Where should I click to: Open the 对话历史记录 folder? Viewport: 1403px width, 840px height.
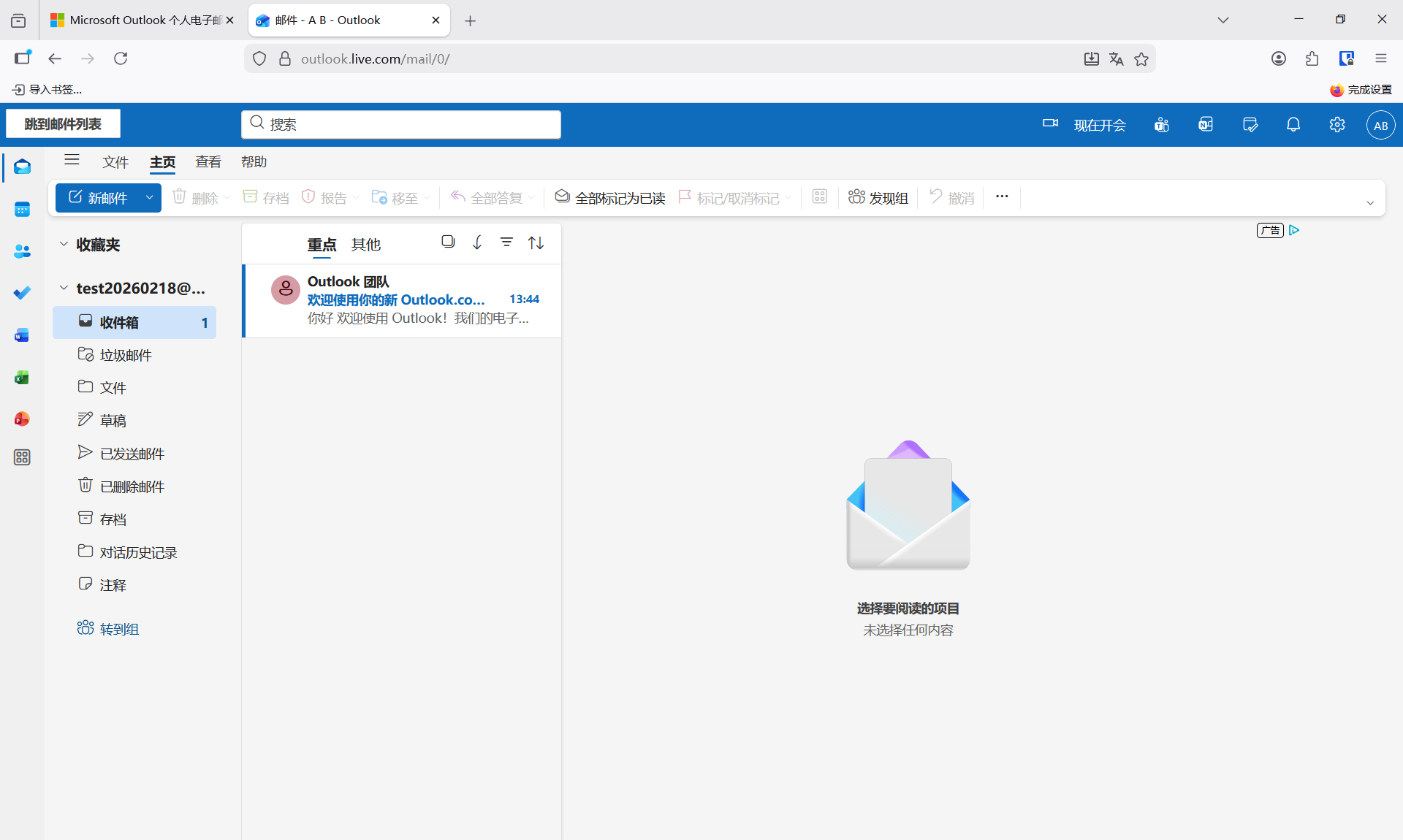click(x=134, y=552)
